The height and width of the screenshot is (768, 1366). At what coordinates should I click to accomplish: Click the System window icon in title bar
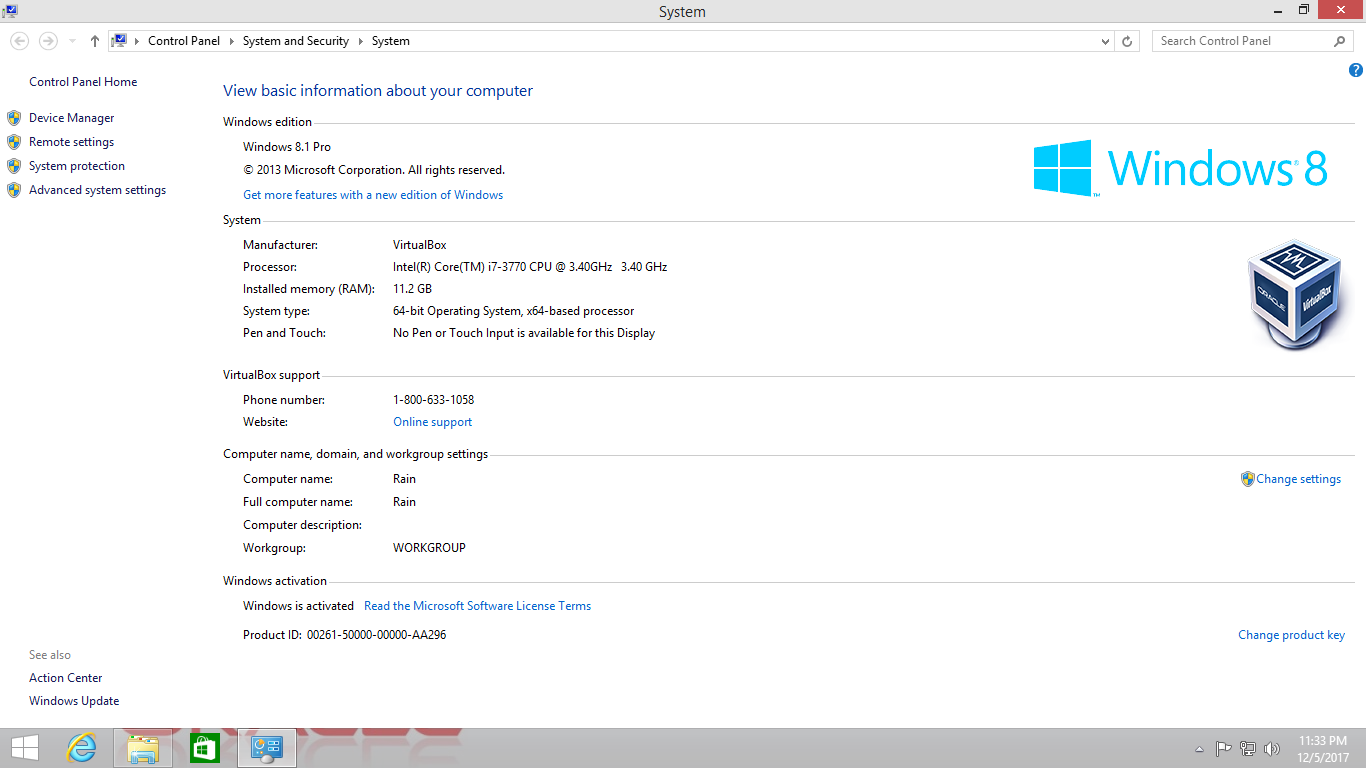[x=9, y=10]
